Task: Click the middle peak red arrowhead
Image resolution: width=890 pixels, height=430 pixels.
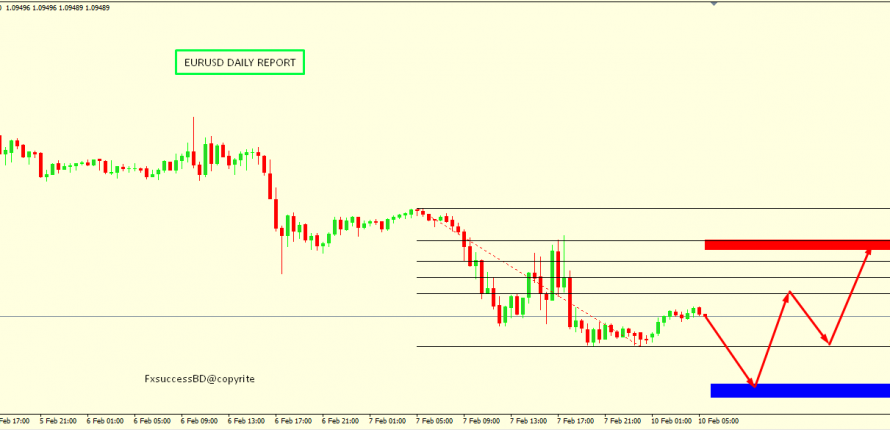Action: coord(790,294)
